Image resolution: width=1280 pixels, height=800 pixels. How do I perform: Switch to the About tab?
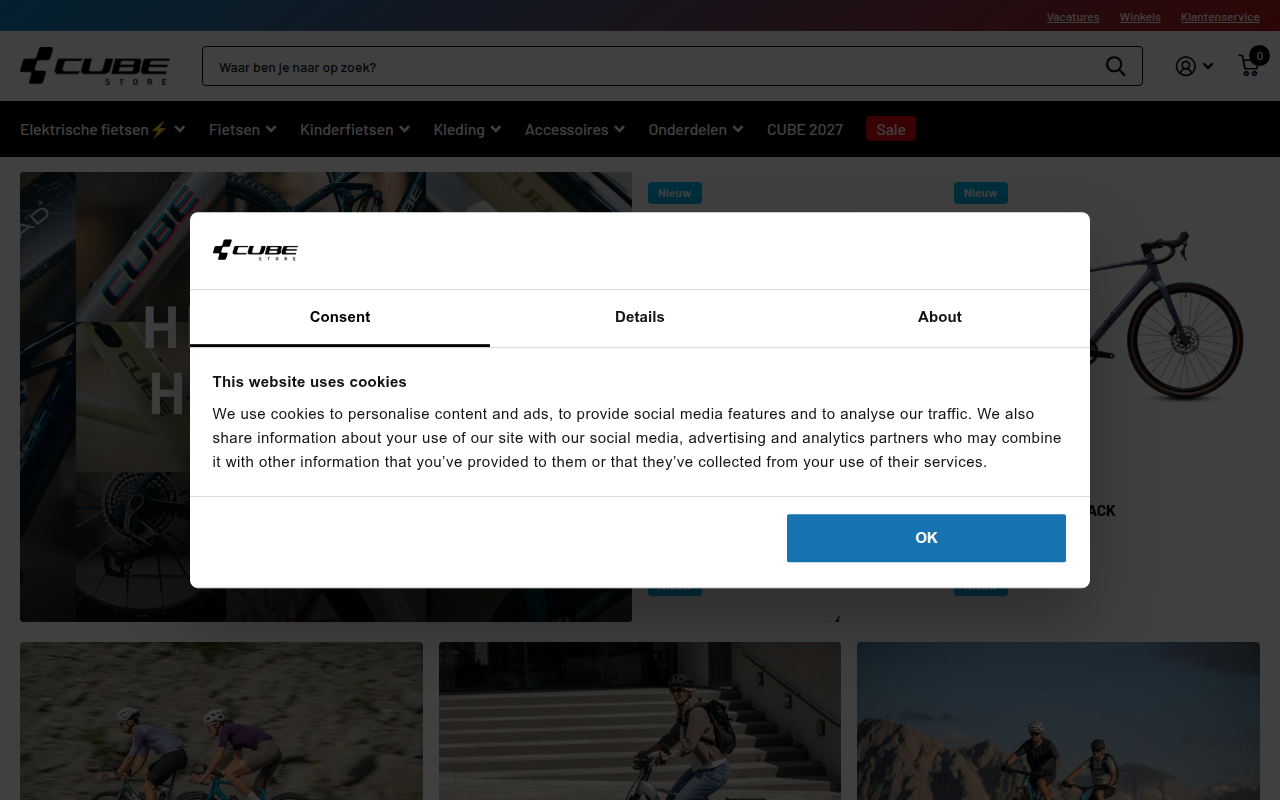940,317
